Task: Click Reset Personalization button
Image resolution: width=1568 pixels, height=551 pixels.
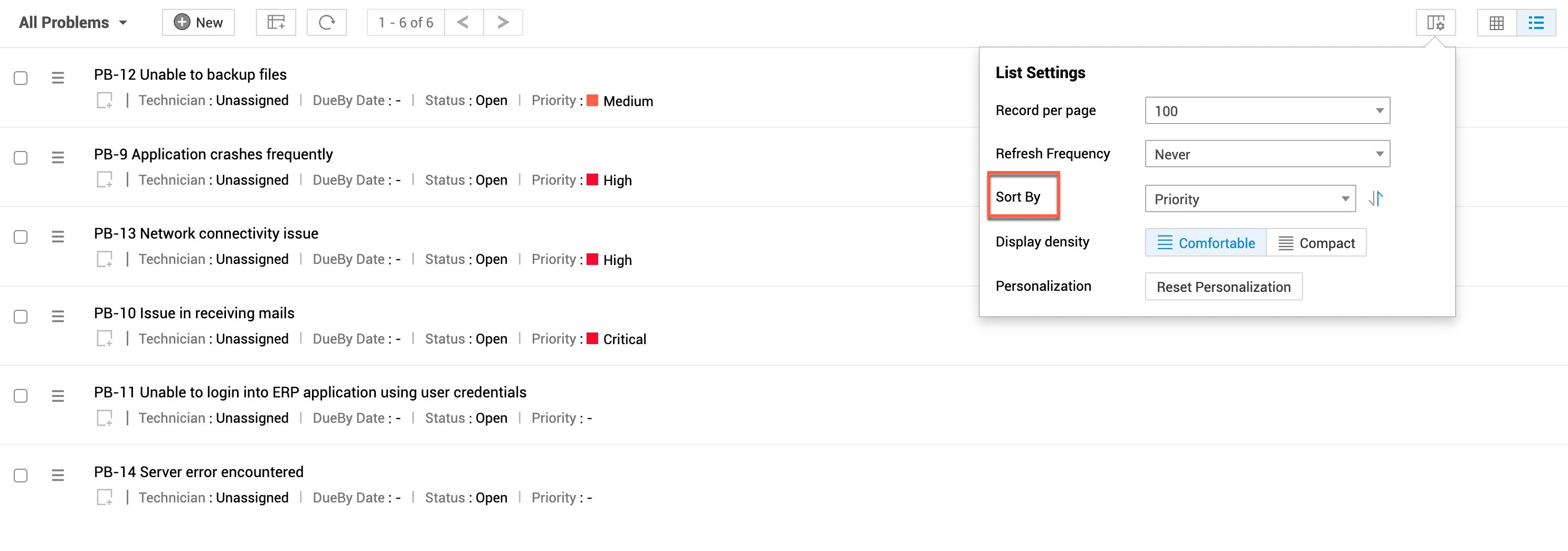Action: (1223, 287)
